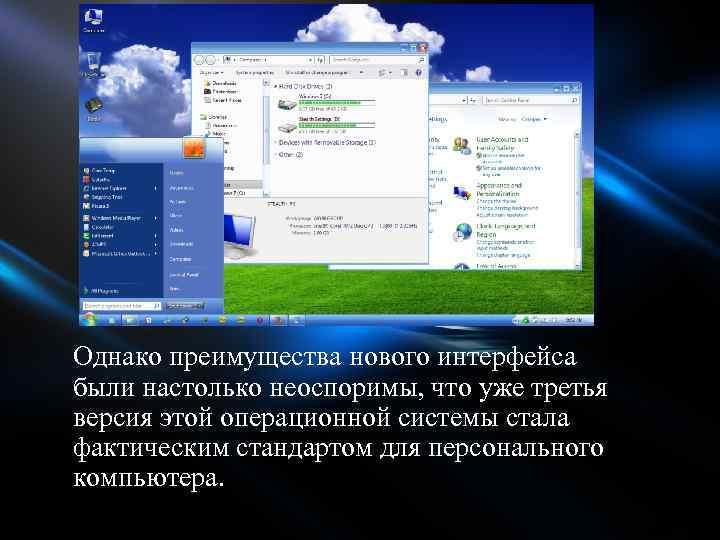Click Appearance and Personalization icon
Viewport: 720px width, 540px height.
pyautogui.click(x=462, y=193)
